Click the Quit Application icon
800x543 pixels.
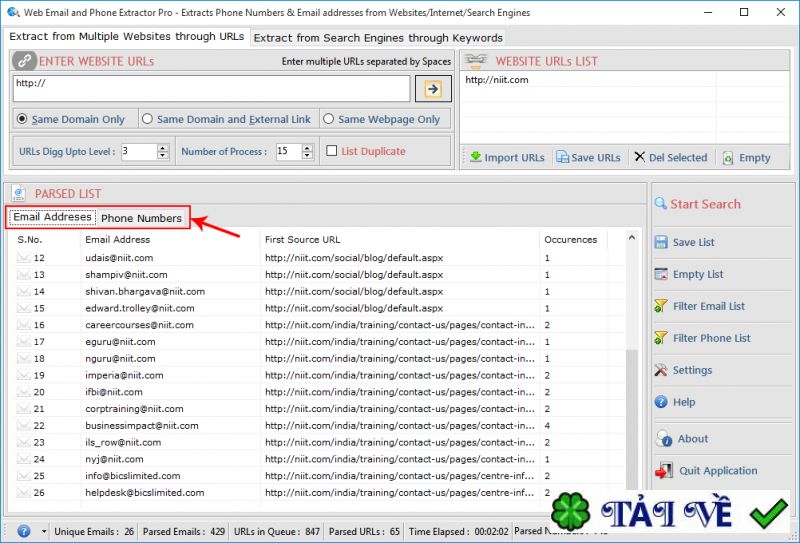[663, 470]
